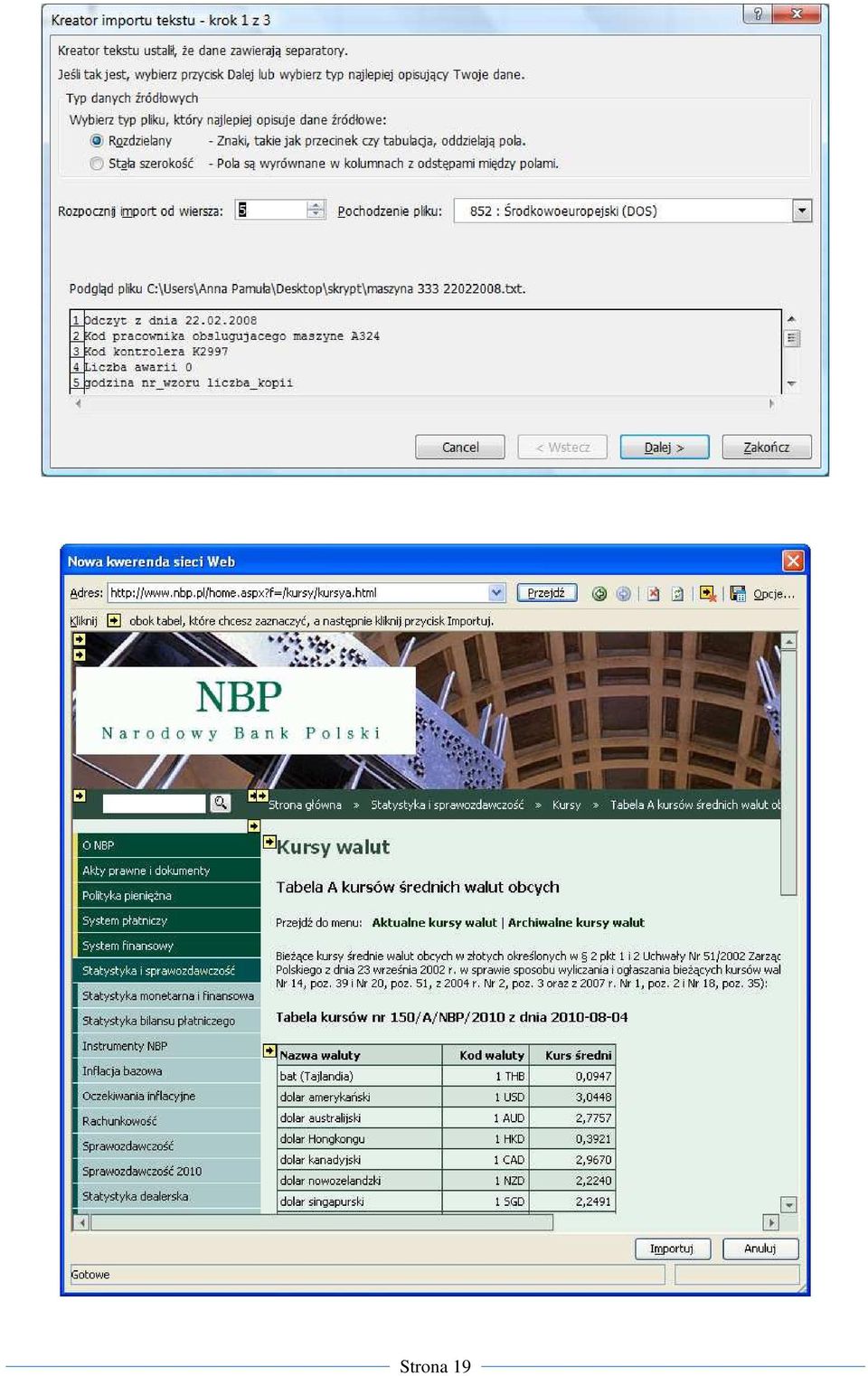The image size is (868, 1376).
Task: Click the NBP page search text box
Action: tap(155, 803)
